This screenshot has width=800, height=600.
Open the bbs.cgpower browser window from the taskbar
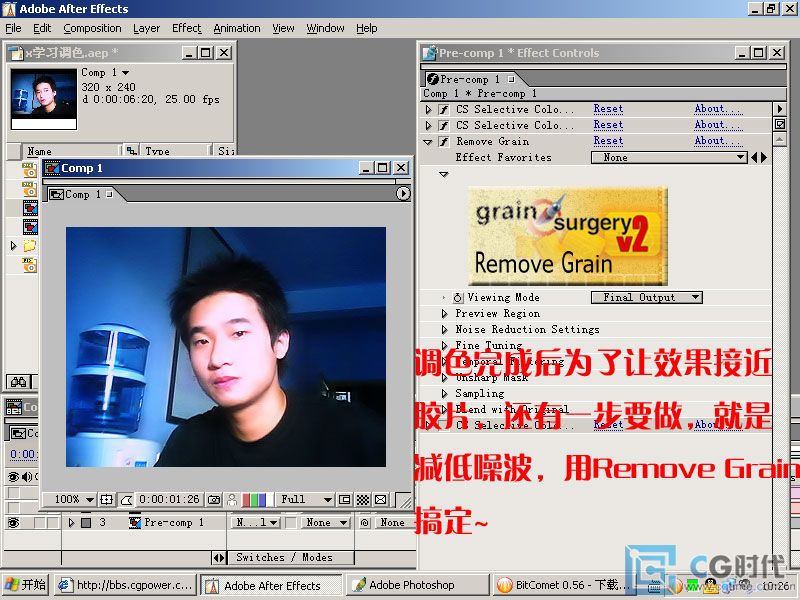[x=126, y=585]
